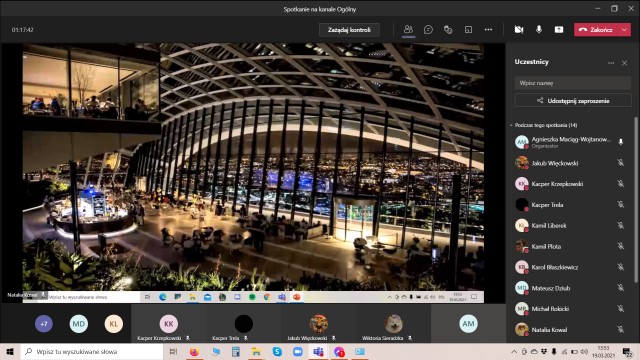Click the Udostępnij zaproszenie button
Viewport: 640px width, 360px height.
(573, 100)
